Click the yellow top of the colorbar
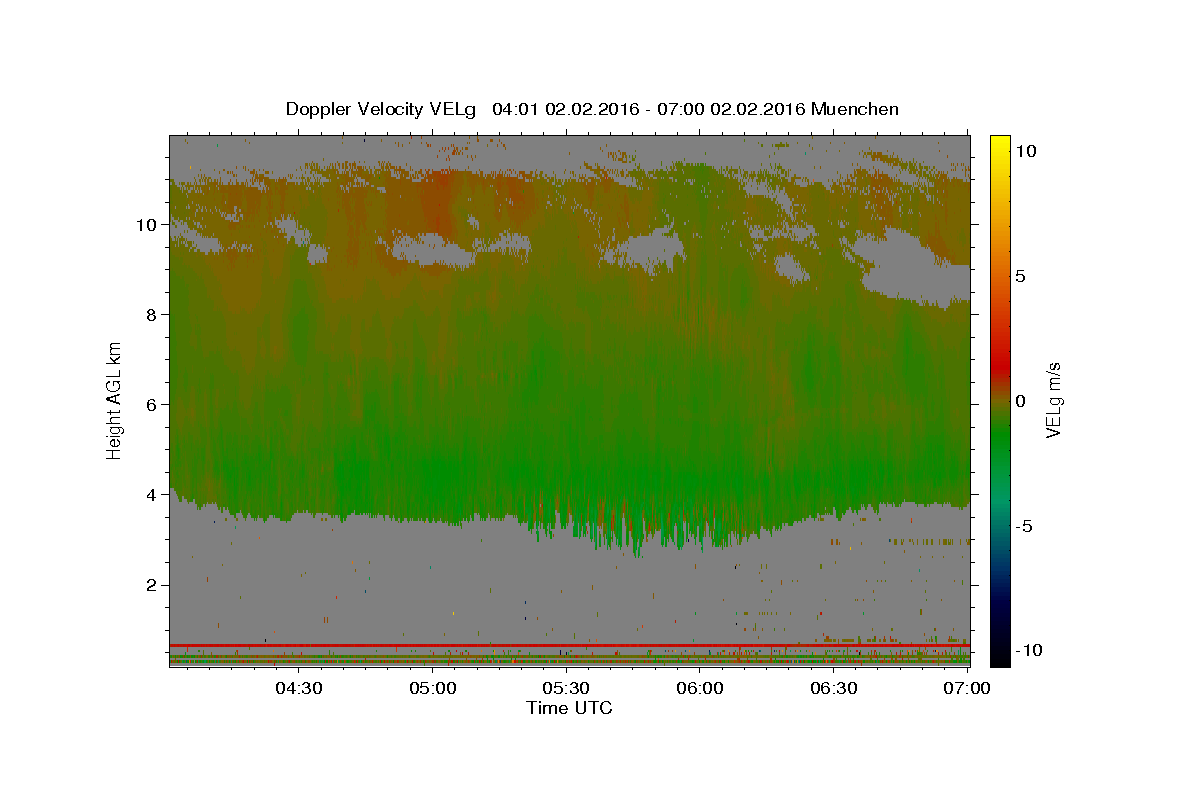The width and height of the screenshot is (1200, 800). [x=1000, y=145]
